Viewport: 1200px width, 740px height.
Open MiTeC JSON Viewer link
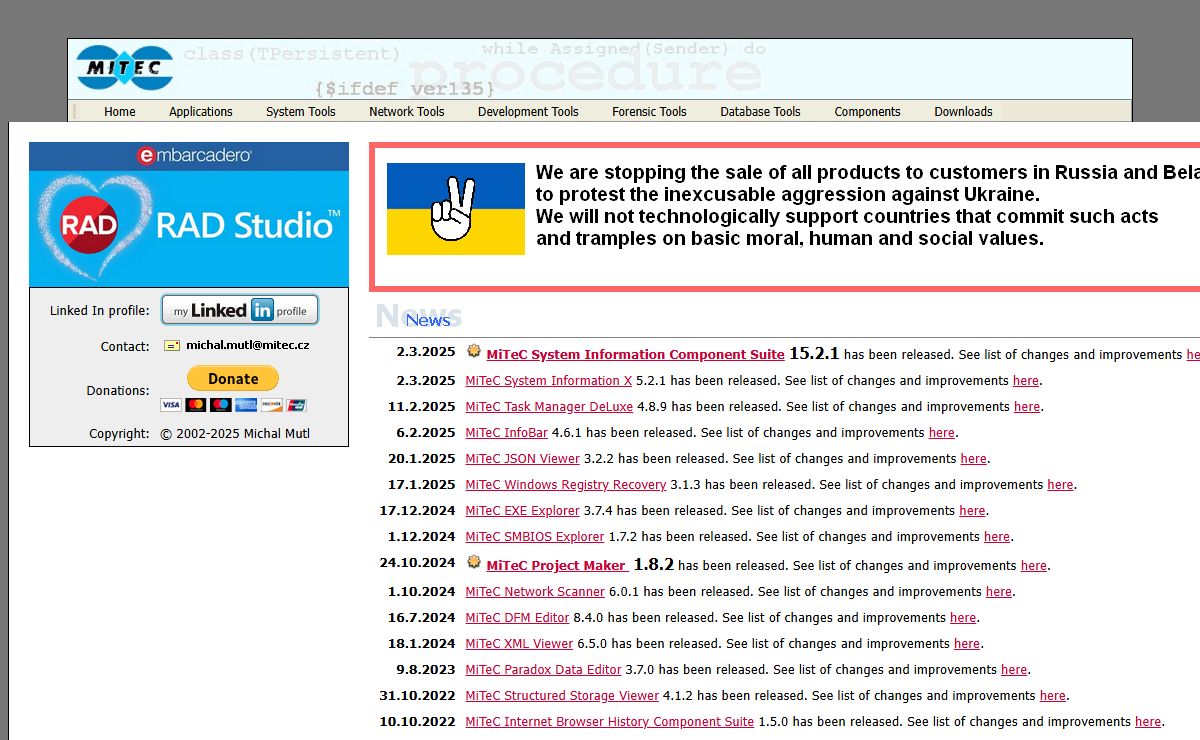tap(523, 459)
